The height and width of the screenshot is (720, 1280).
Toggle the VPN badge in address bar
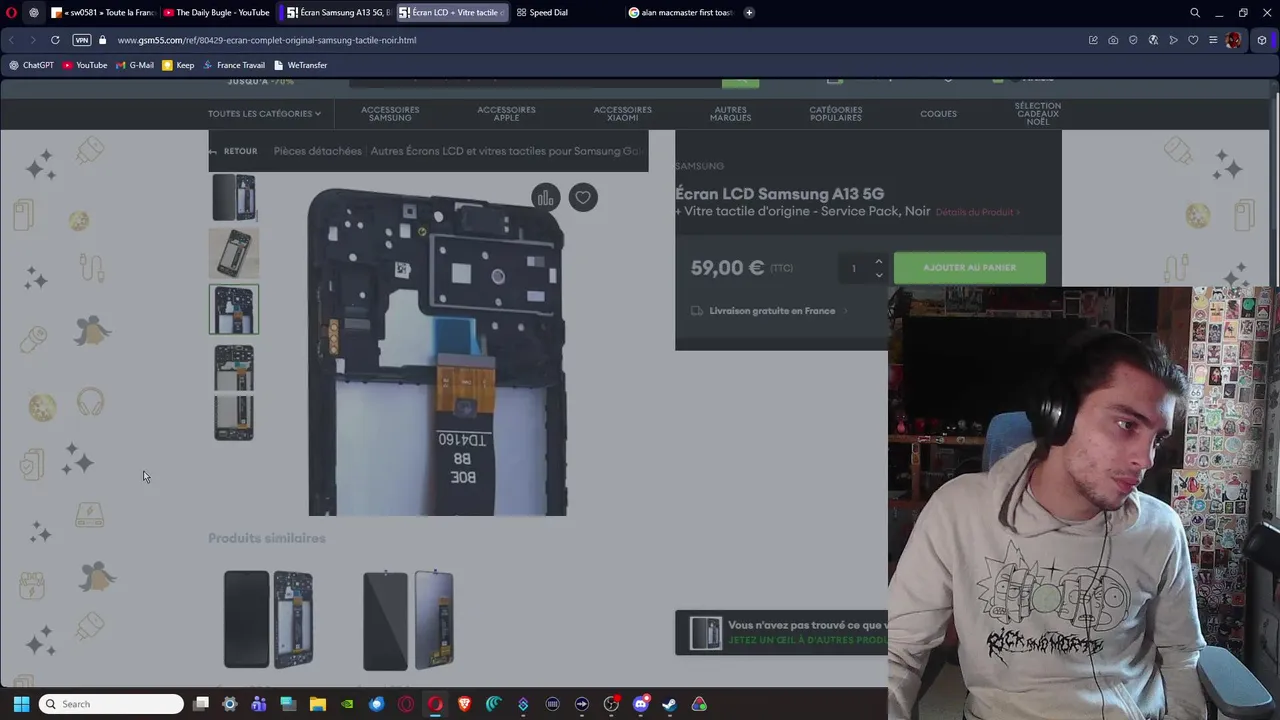[x=82, y=40]
